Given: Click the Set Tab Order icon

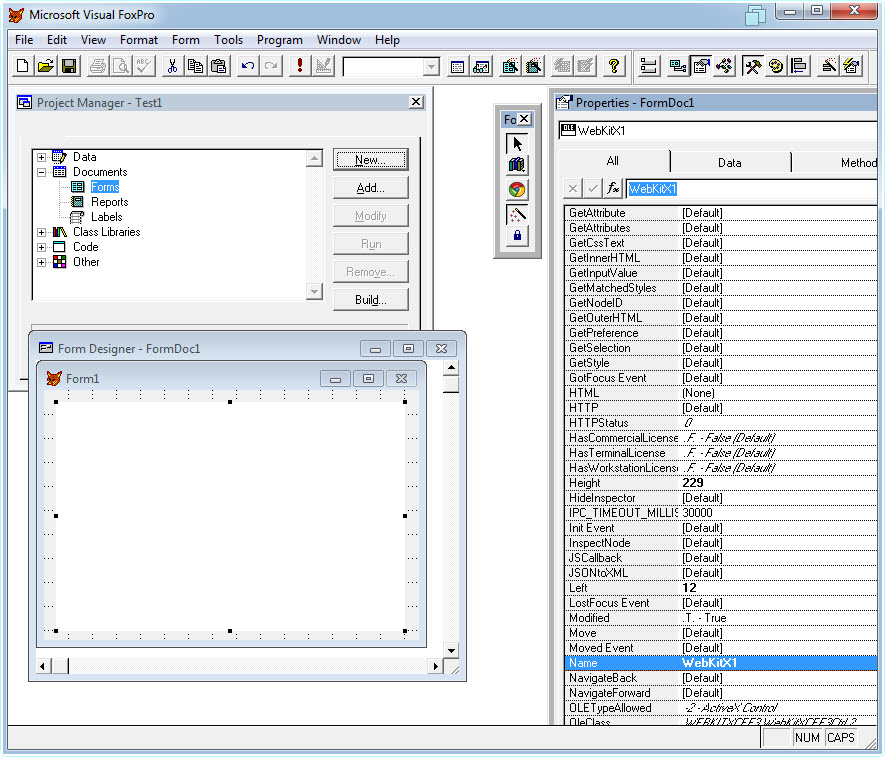Looking at the screenshot, I should (649, 67).
